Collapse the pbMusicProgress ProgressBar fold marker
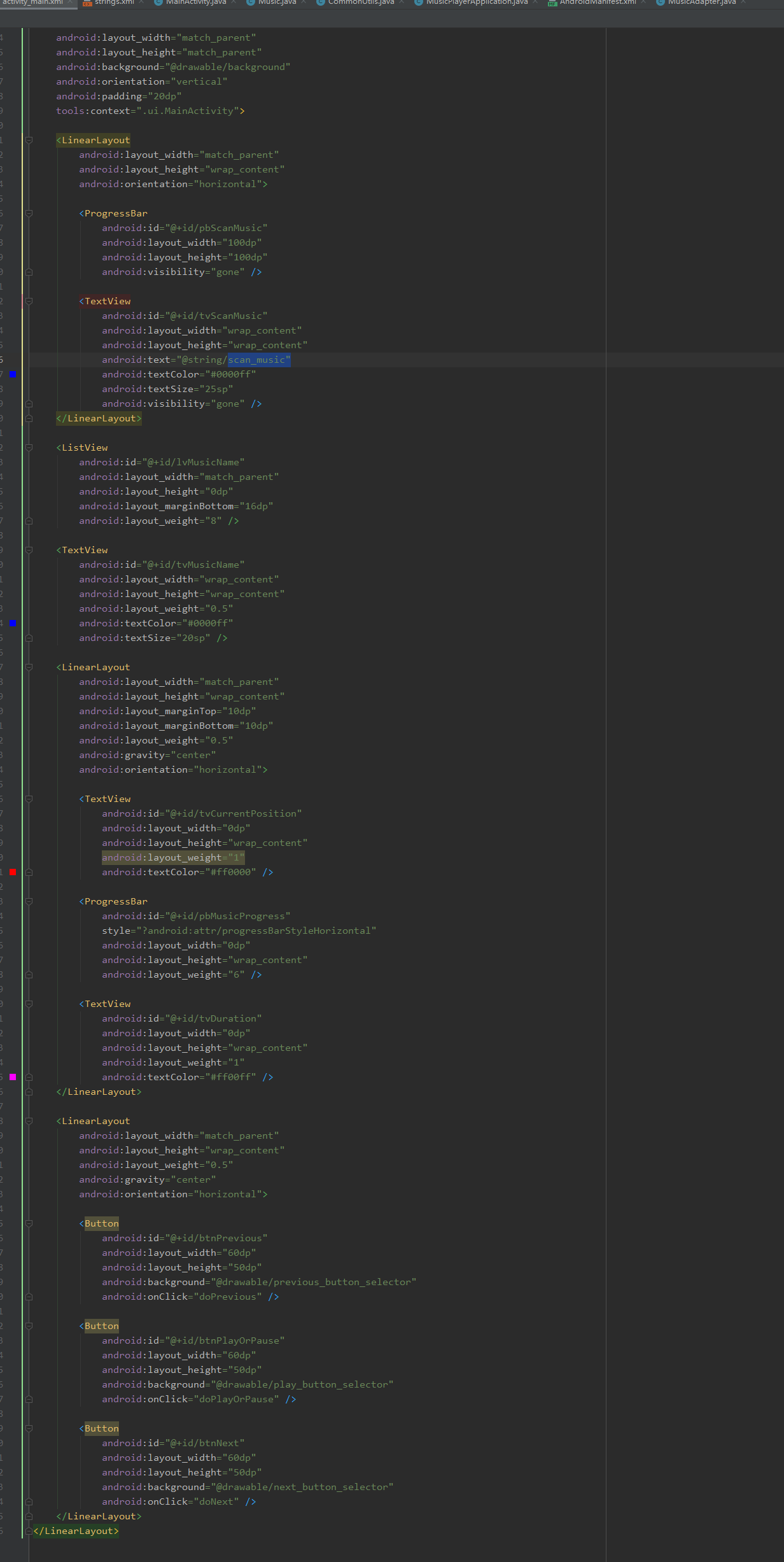 [29, 901]
